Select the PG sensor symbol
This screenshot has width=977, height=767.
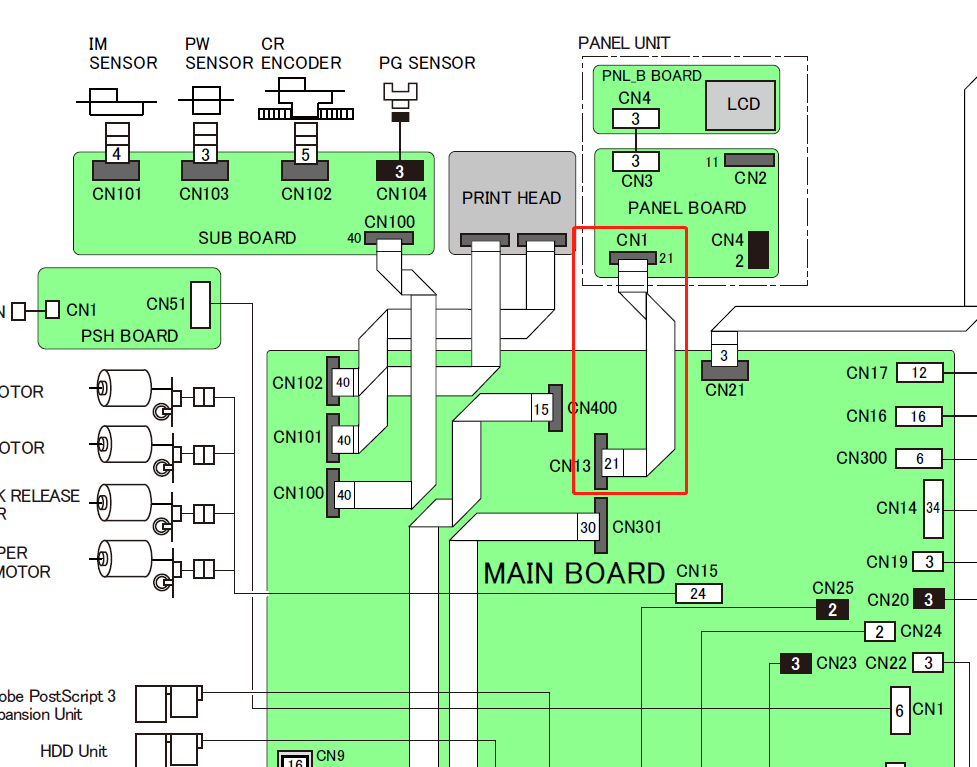coord(400,98)
